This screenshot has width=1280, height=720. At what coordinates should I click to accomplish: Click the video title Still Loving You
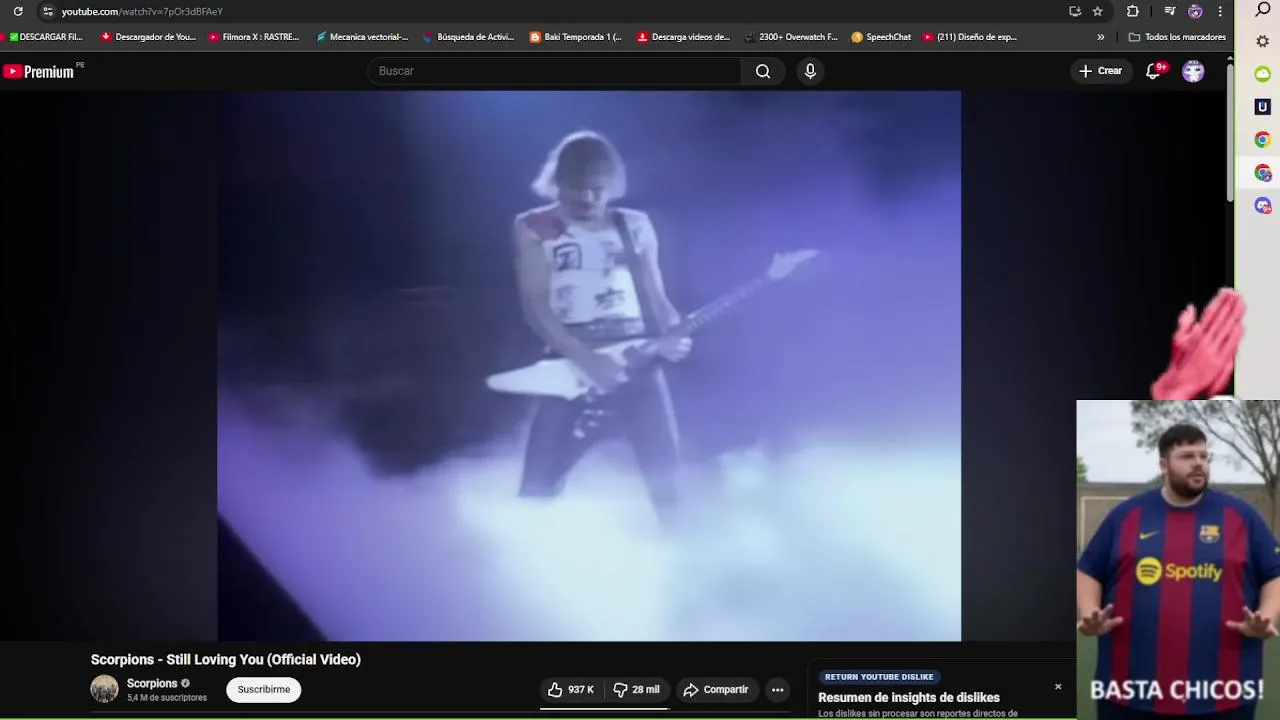click(x=226, y=659)
